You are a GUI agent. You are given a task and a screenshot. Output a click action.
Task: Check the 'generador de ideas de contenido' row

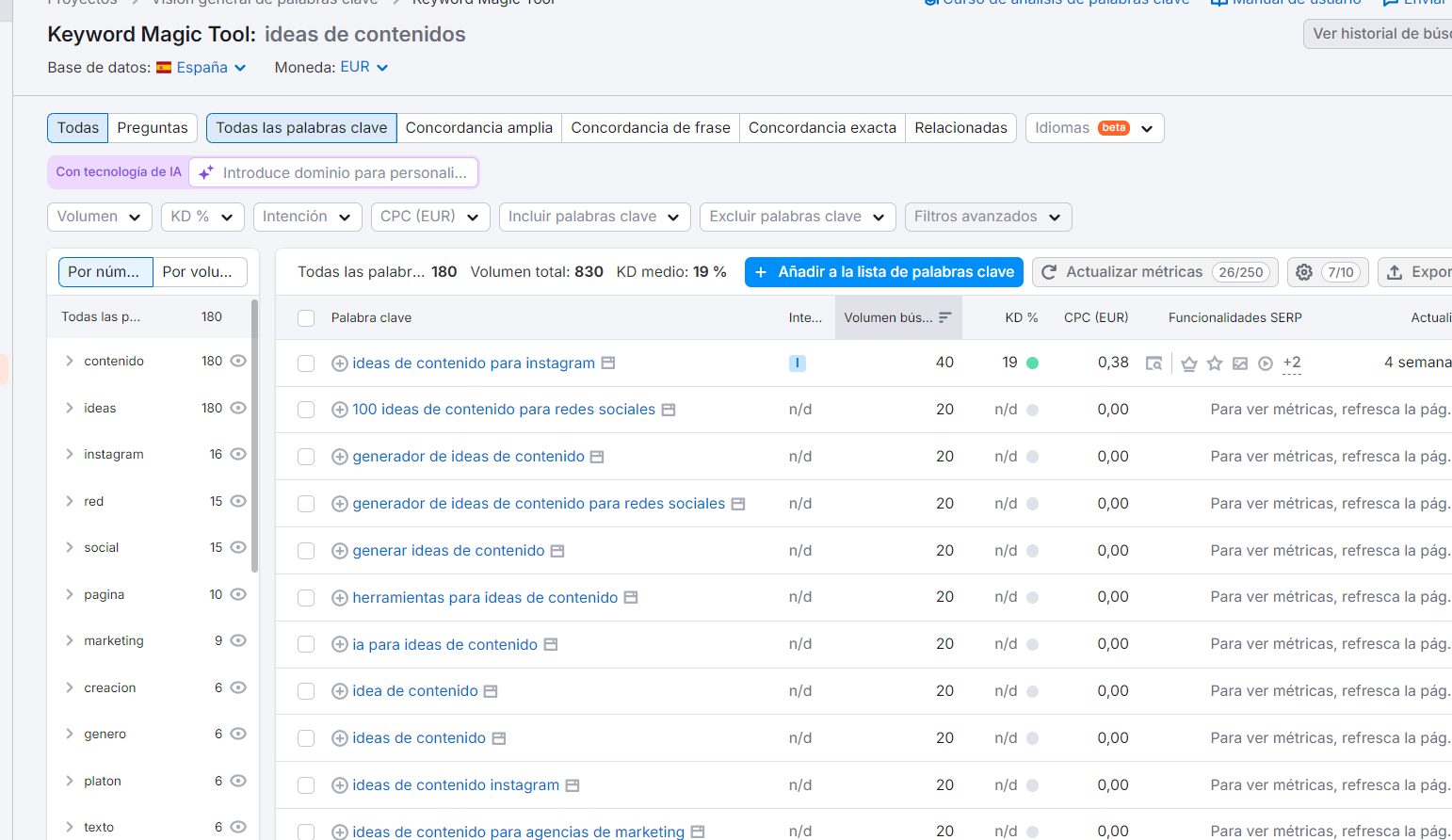point(306,457)
